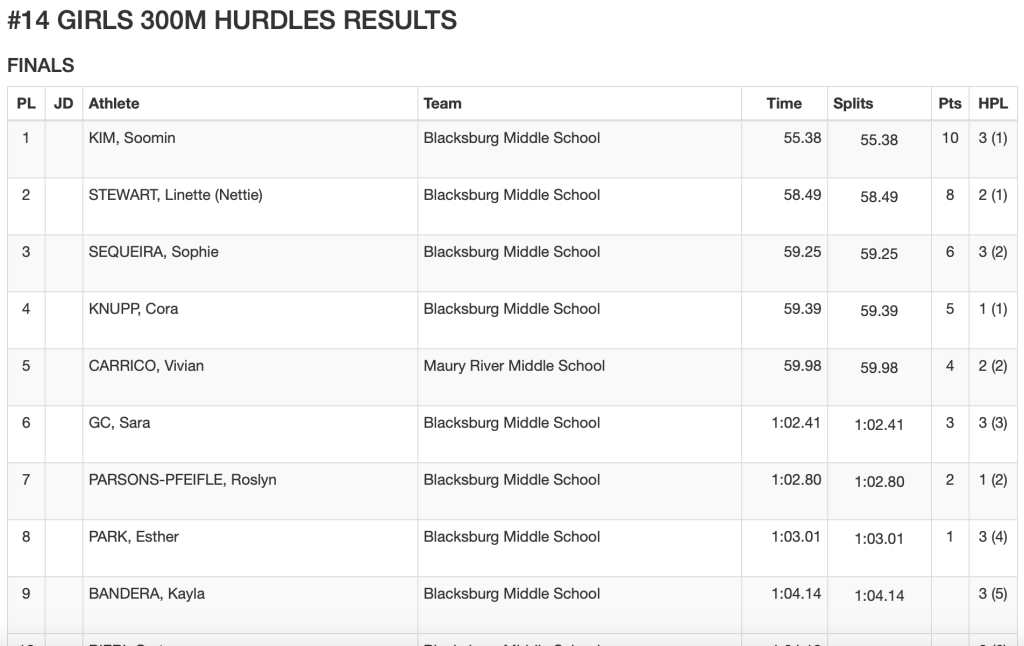Click the Pts column header

click(x=950, y=103)
